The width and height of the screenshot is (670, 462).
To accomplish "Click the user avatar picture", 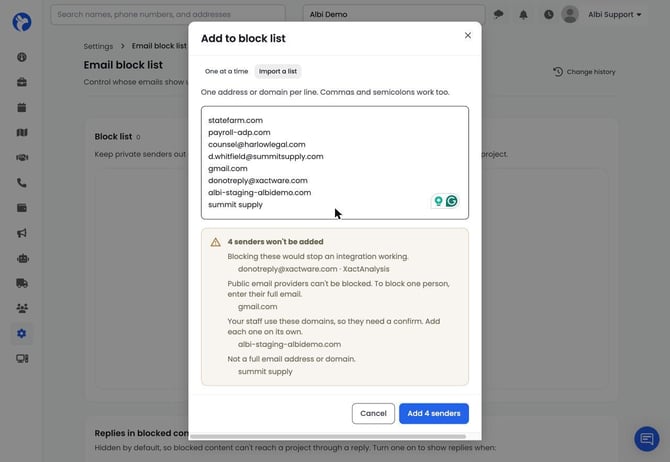I will click(x=570, y=15).
